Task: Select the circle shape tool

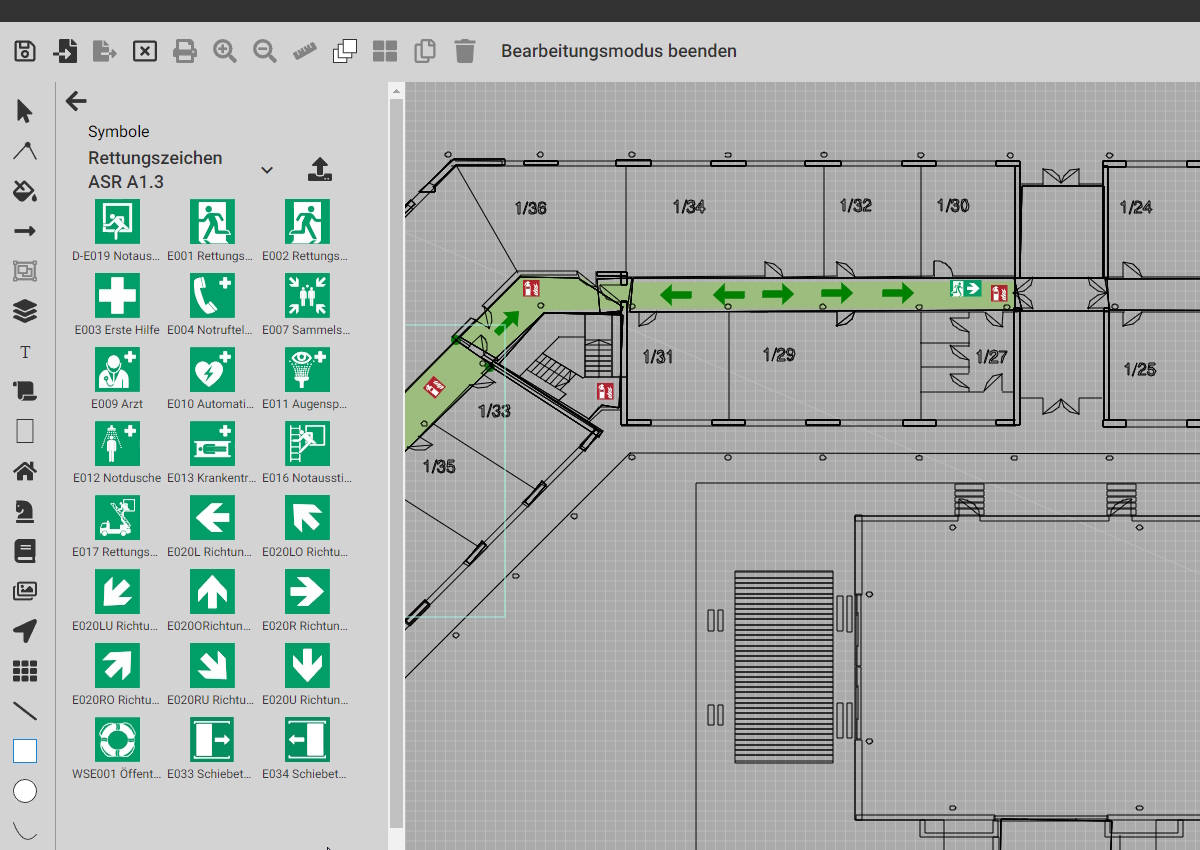Action: point(25,792)
